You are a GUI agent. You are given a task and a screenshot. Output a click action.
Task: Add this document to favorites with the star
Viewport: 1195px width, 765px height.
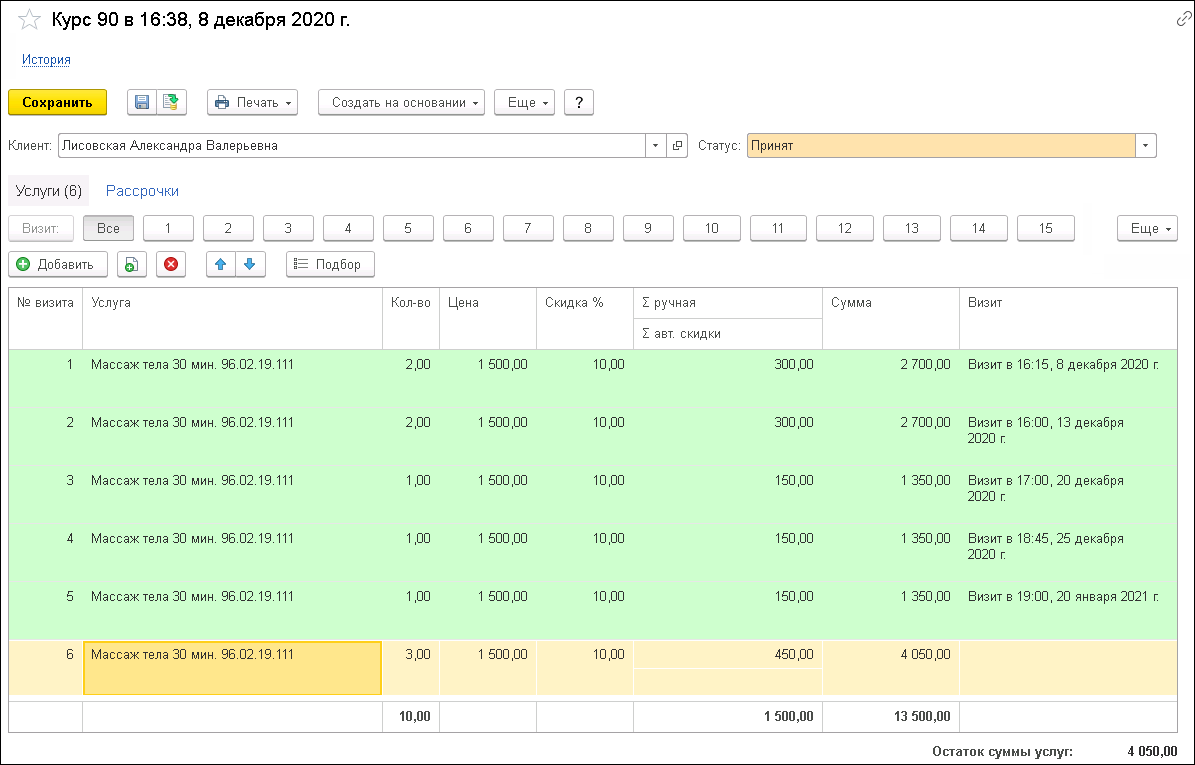pyautogui.click(x=30, y=20)
